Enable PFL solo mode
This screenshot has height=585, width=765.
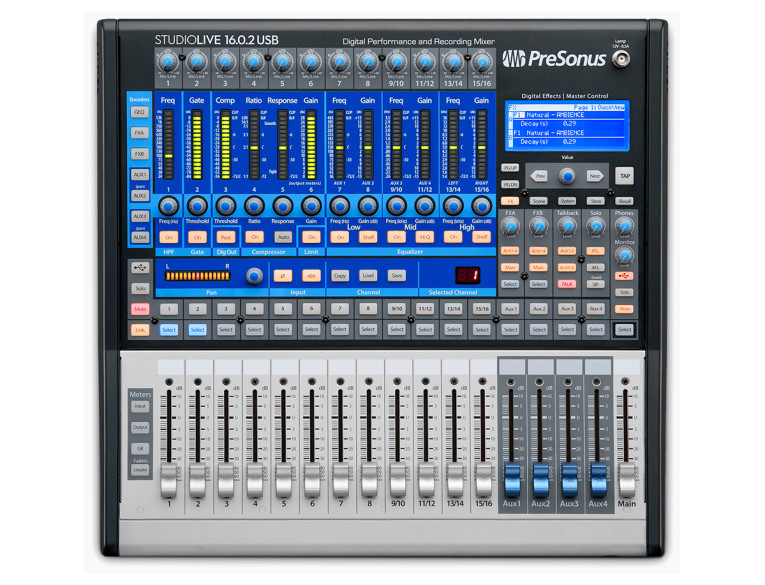point(595,251)
